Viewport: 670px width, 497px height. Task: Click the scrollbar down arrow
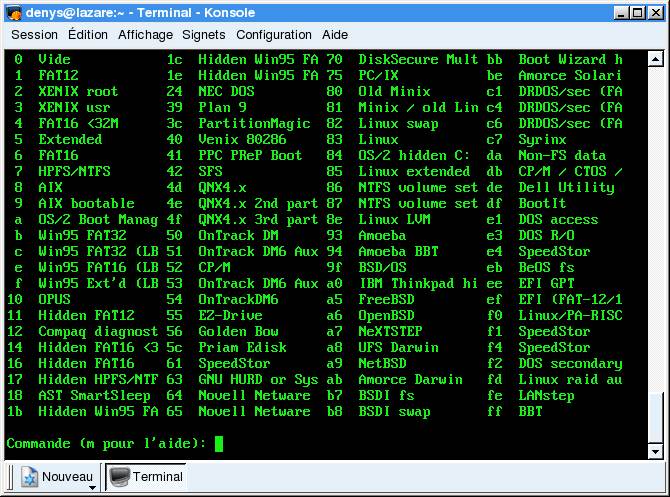point(655,451)
